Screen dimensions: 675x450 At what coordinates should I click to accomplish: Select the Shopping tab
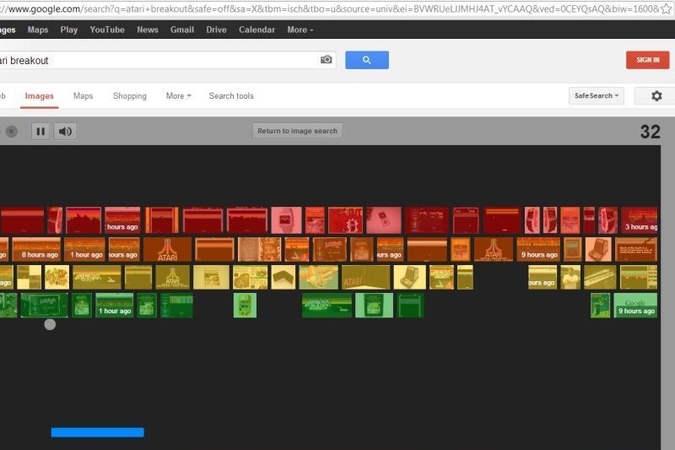[130, 96]
